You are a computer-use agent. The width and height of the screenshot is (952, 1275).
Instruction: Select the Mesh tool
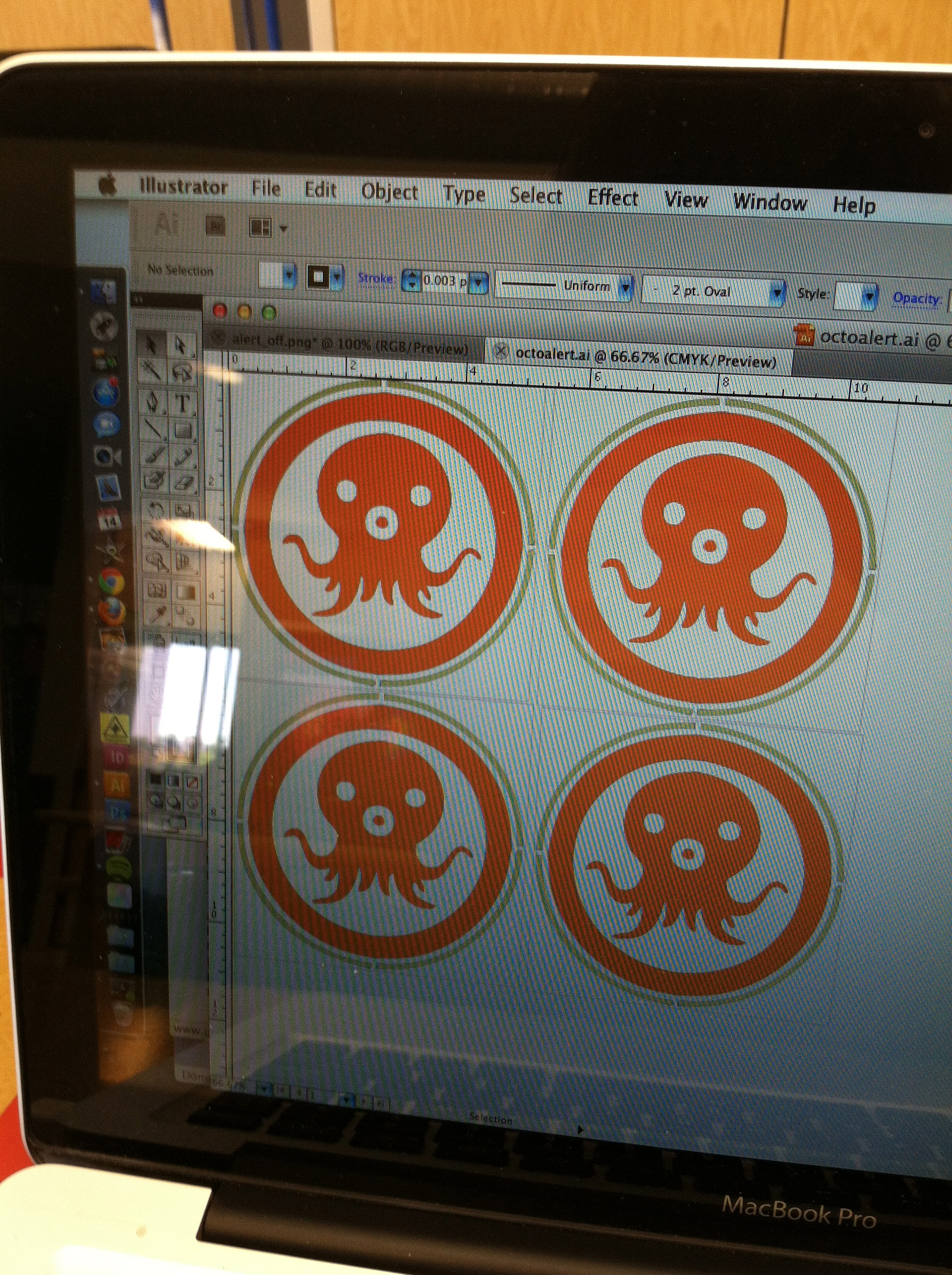tap(157, 590)
